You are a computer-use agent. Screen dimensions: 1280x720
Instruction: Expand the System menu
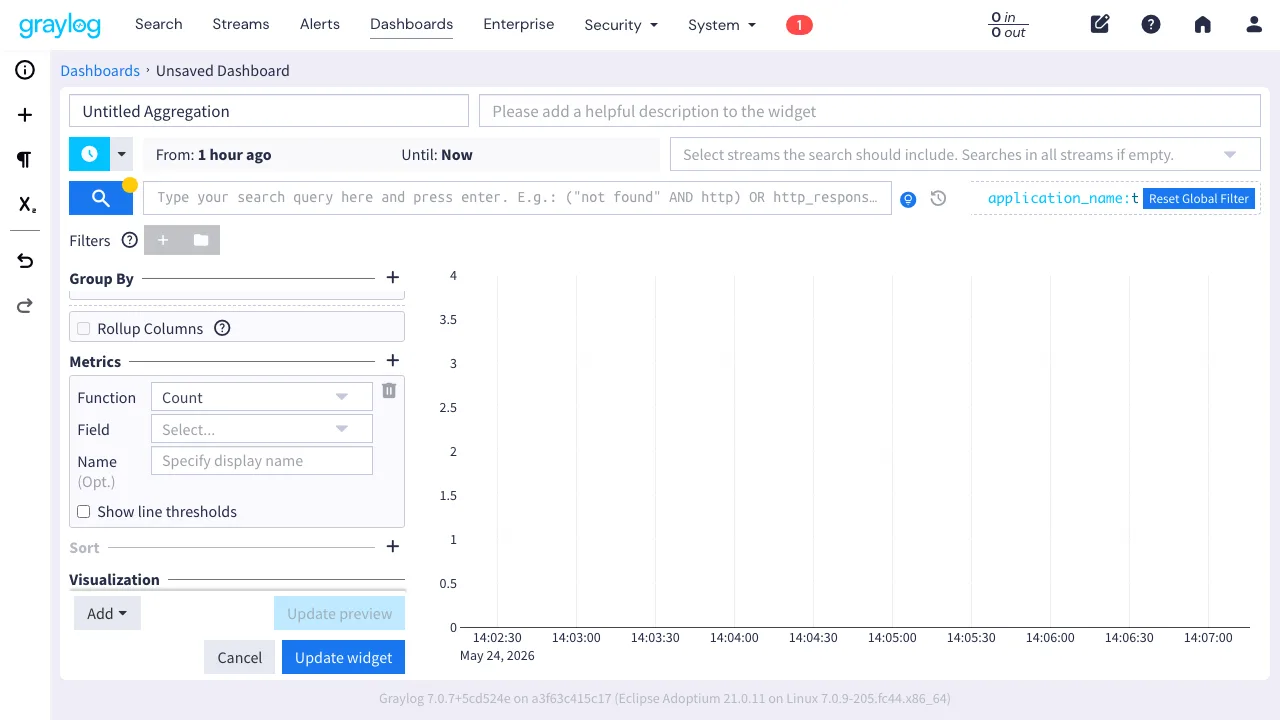click(722, 25)
